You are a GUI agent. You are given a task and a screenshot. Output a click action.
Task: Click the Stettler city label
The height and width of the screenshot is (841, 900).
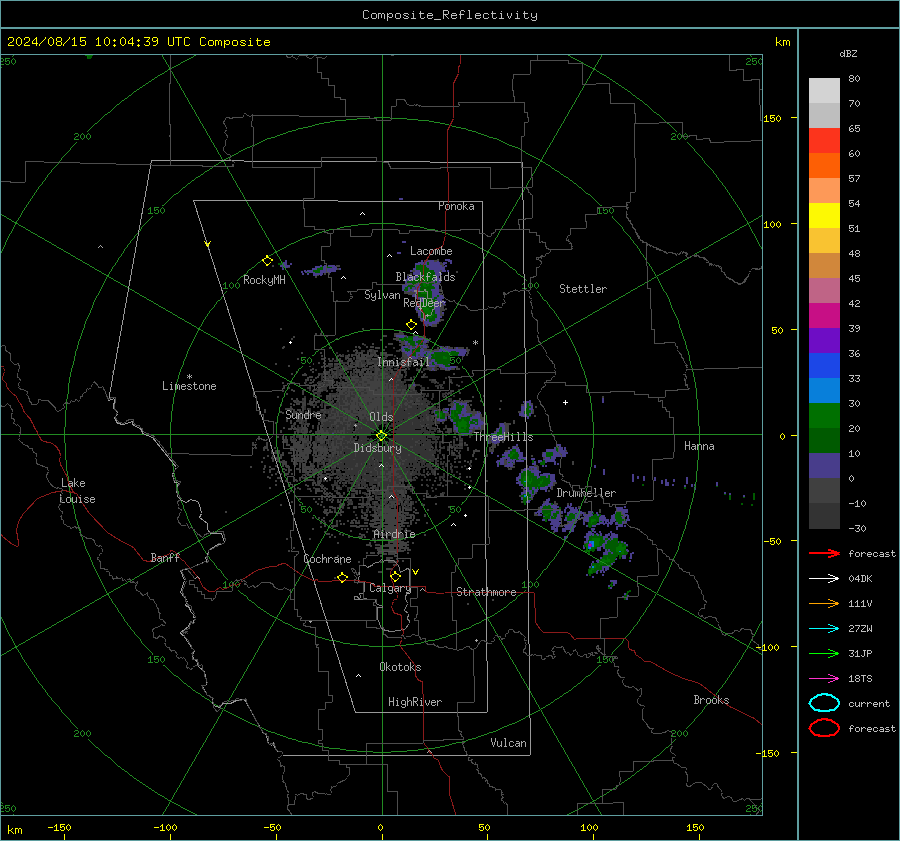pyautogui.click(x=583, y=289)
